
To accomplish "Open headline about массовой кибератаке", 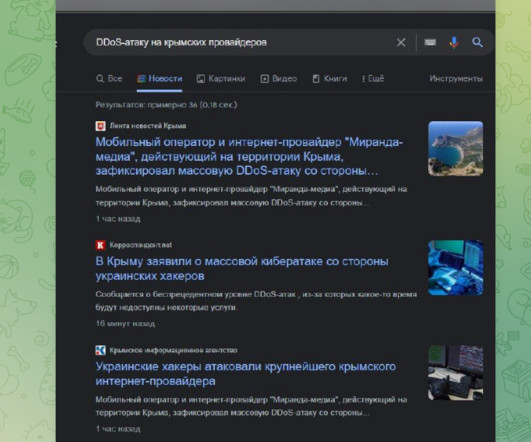I will (x=242, y=269).
